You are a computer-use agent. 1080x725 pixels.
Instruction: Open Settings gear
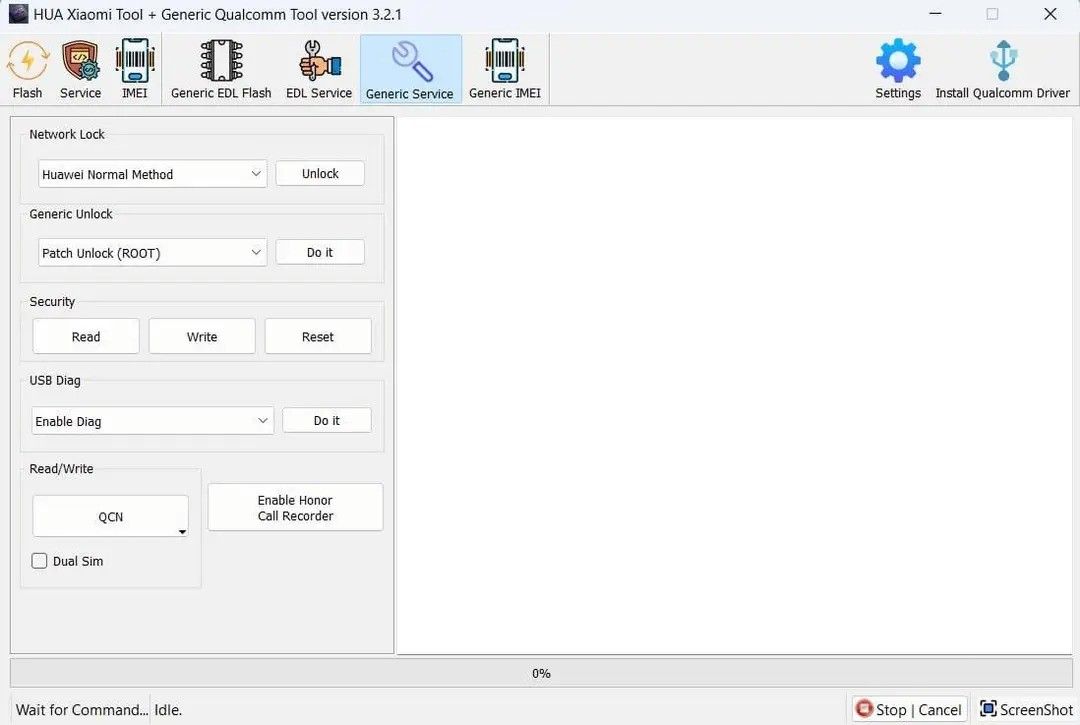[898, 70]
